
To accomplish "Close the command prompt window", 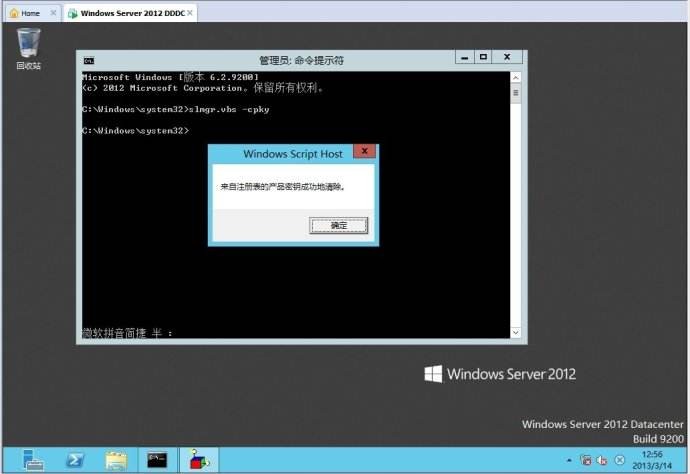I will 507,57.
